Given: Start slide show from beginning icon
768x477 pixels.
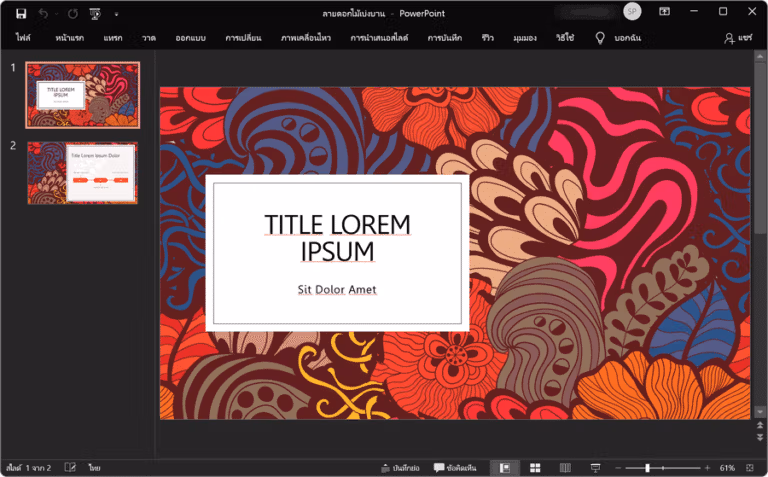Looking at the screenshot, I should click(x=95, y=14).
